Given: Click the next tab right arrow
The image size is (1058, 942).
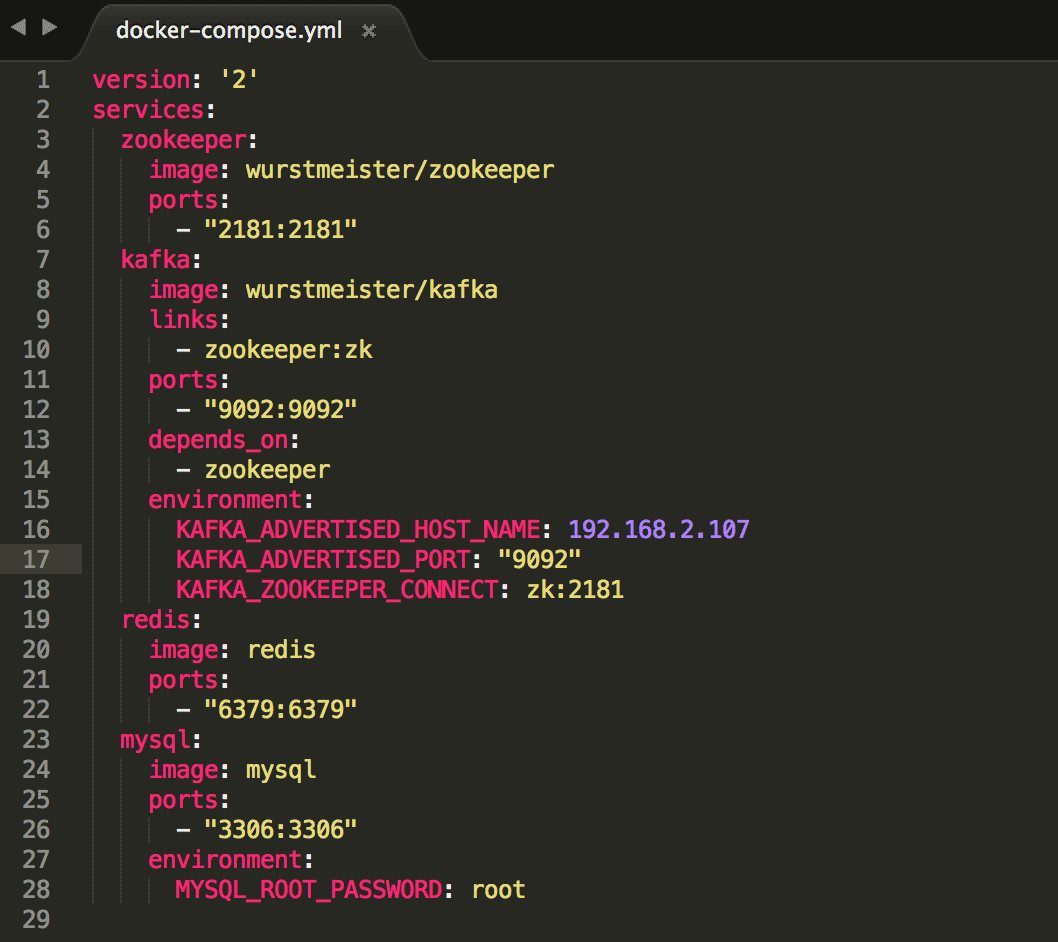Looking at the screenshot, I should [x=50, y=28].
